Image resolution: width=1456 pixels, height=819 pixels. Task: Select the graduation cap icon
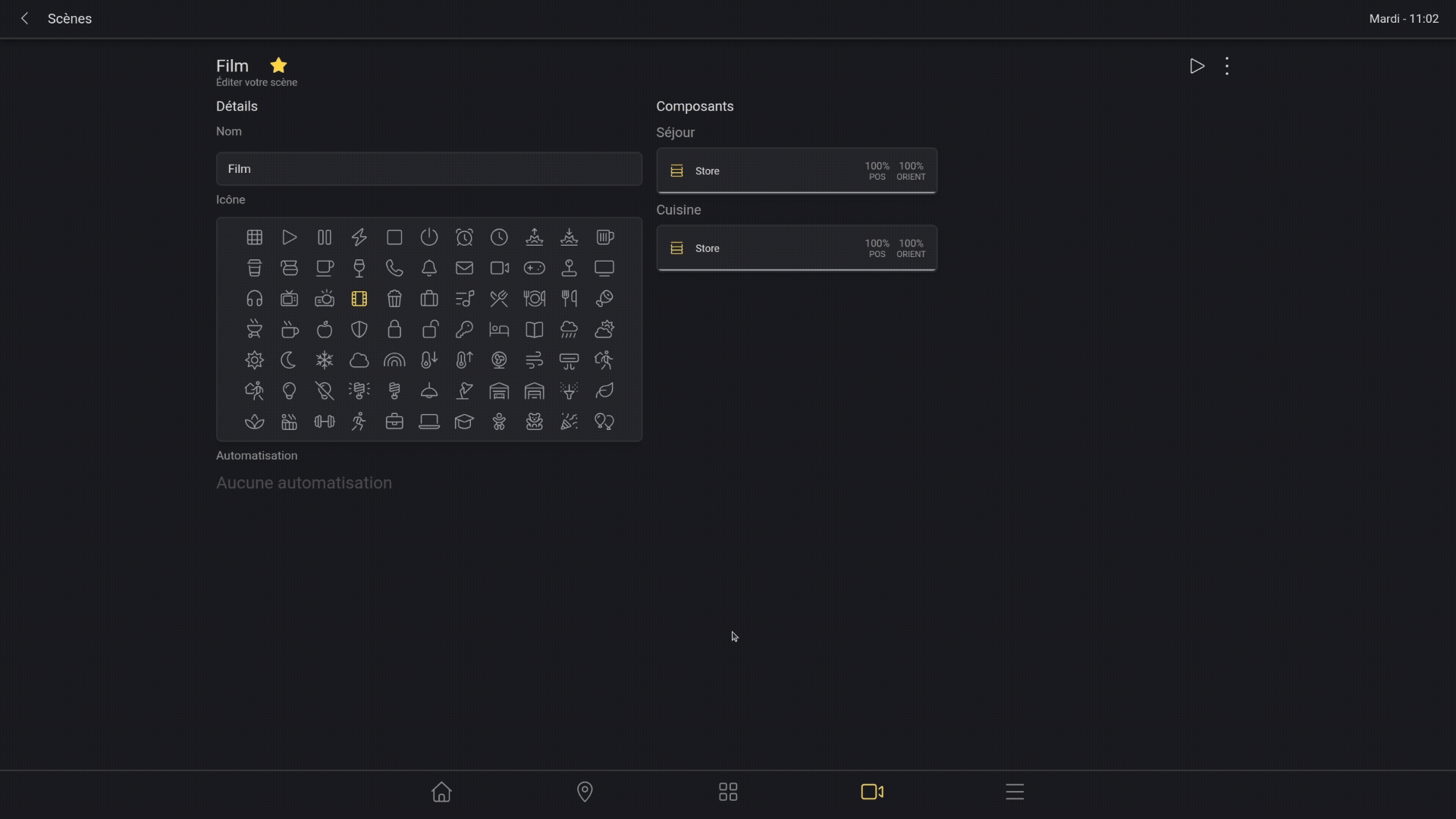tap(464, 422)
